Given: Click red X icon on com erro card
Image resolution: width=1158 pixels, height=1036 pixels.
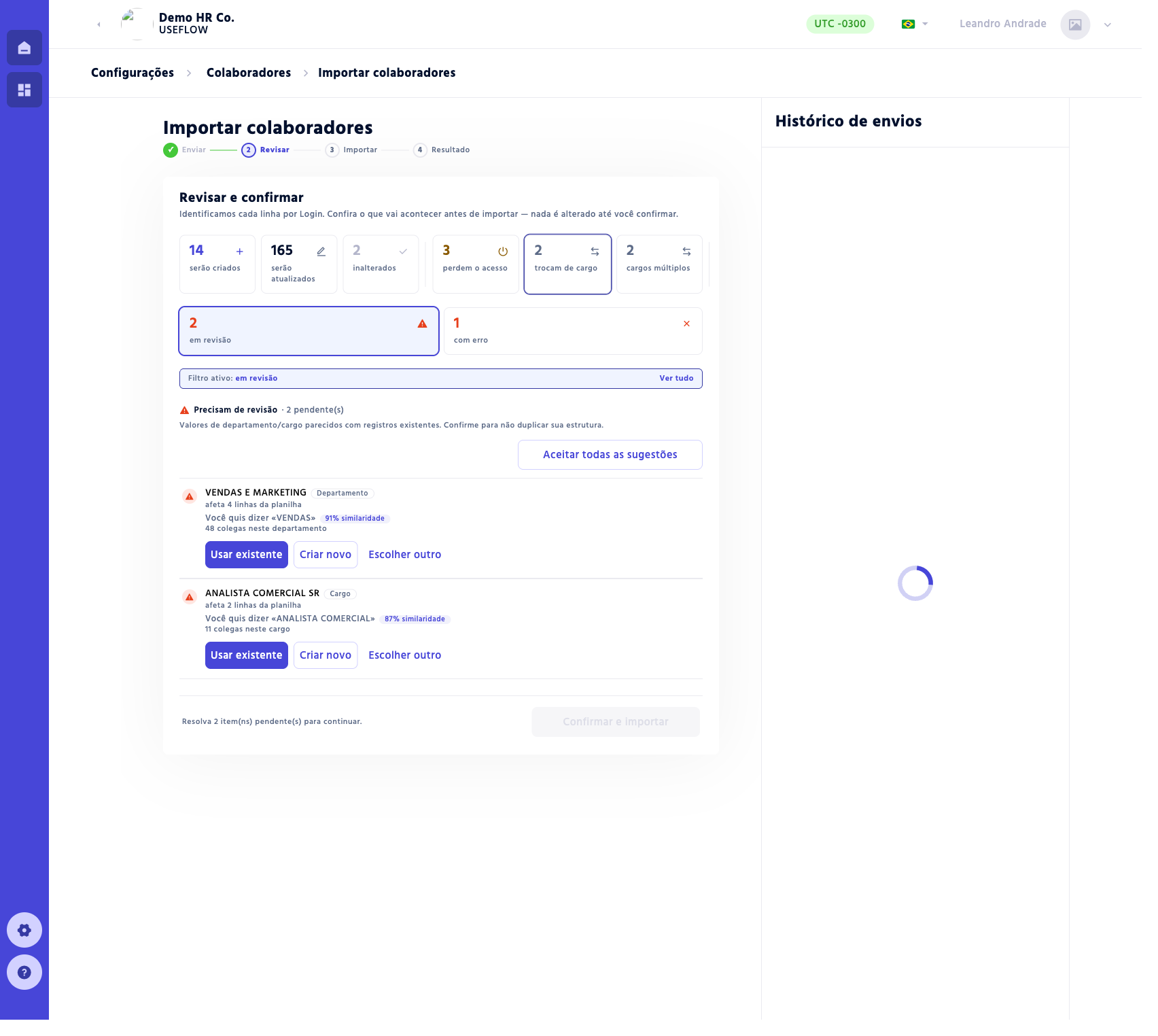Looking at the screenshot, I should click(x=686, y=324).
